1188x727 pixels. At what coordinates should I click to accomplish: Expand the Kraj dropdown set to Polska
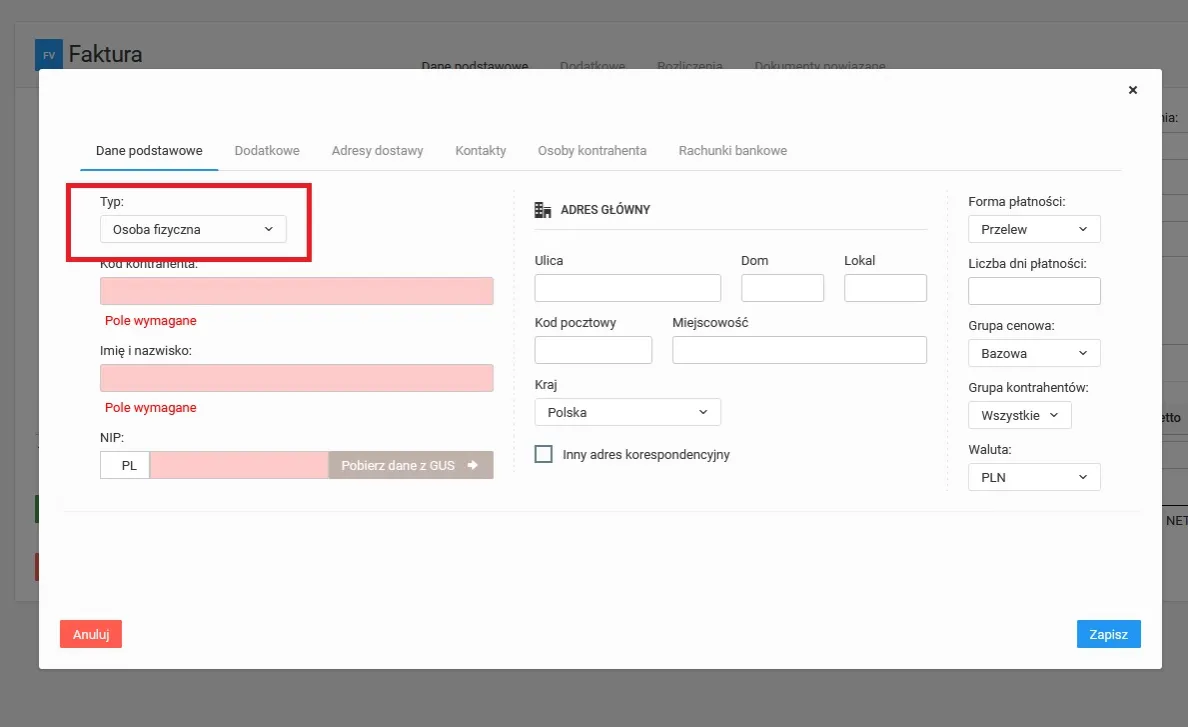[x=627, y=412]
